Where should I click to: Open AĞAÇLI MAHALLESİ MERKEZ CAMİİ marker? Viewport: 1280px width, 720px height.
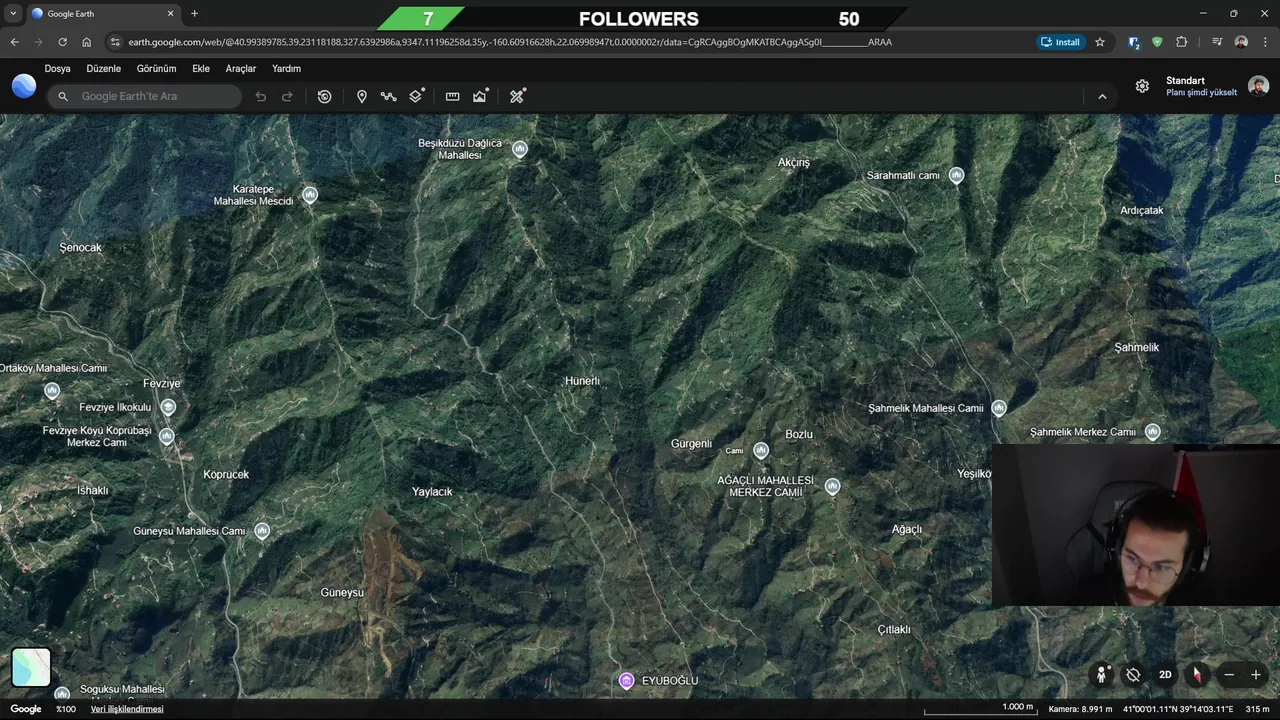[832, 486]
